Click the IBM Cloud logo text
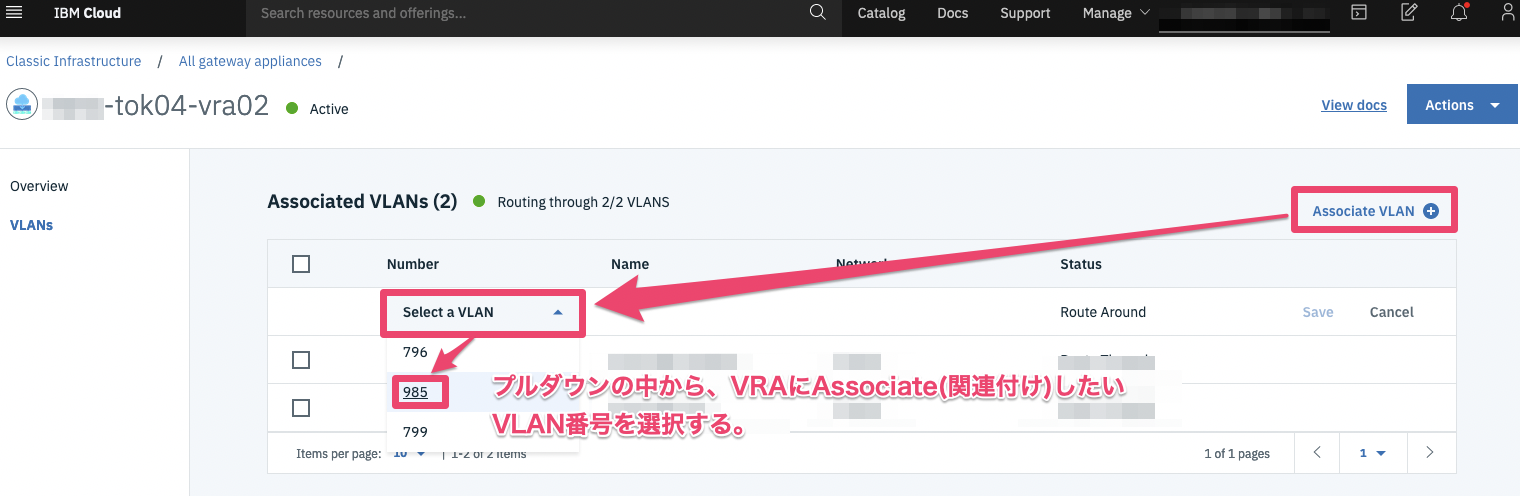Screen dimensions: 1520x496 coord(87,13)
